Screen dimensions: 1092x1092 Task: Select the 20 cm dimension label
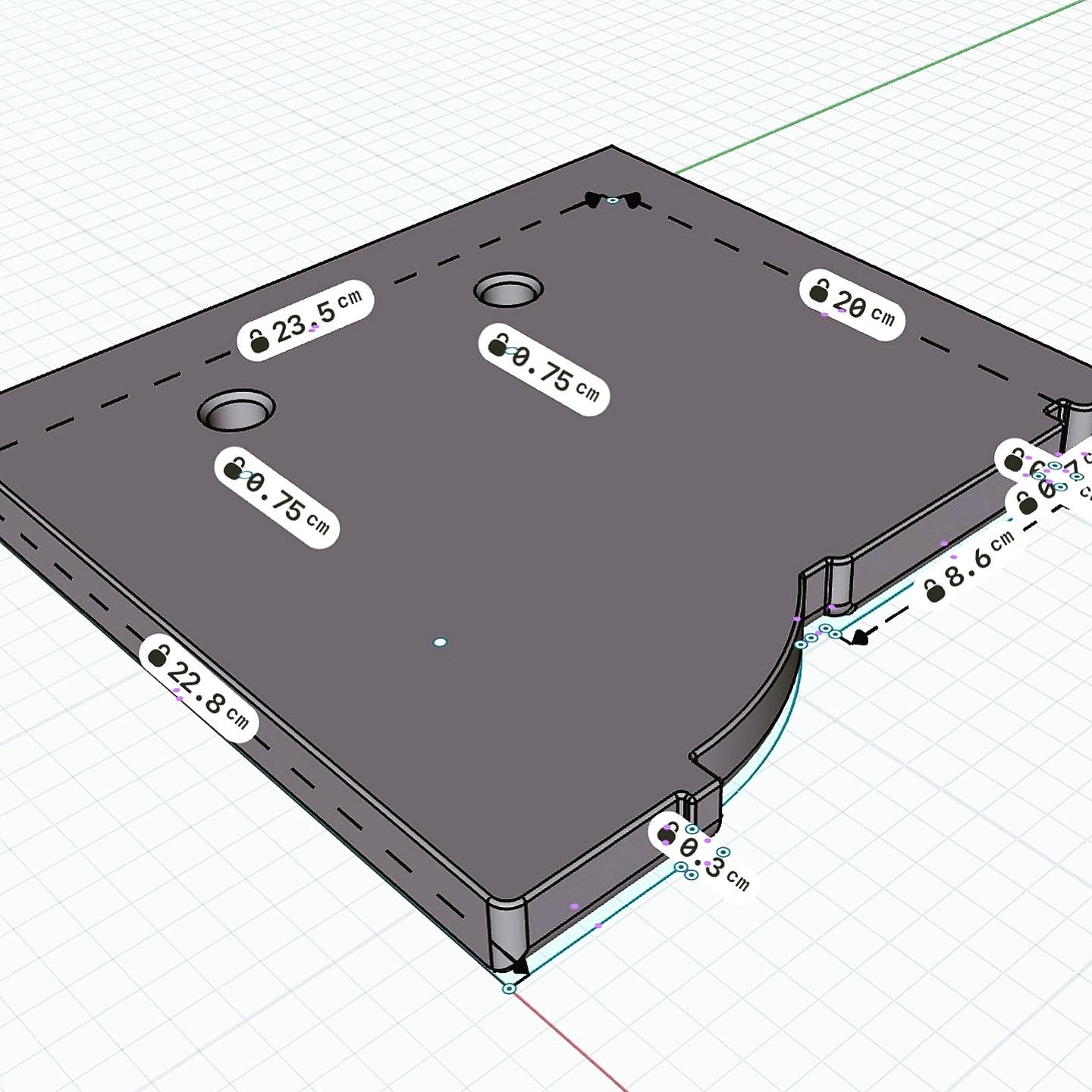pyautogui.click(x=852, y=303)
